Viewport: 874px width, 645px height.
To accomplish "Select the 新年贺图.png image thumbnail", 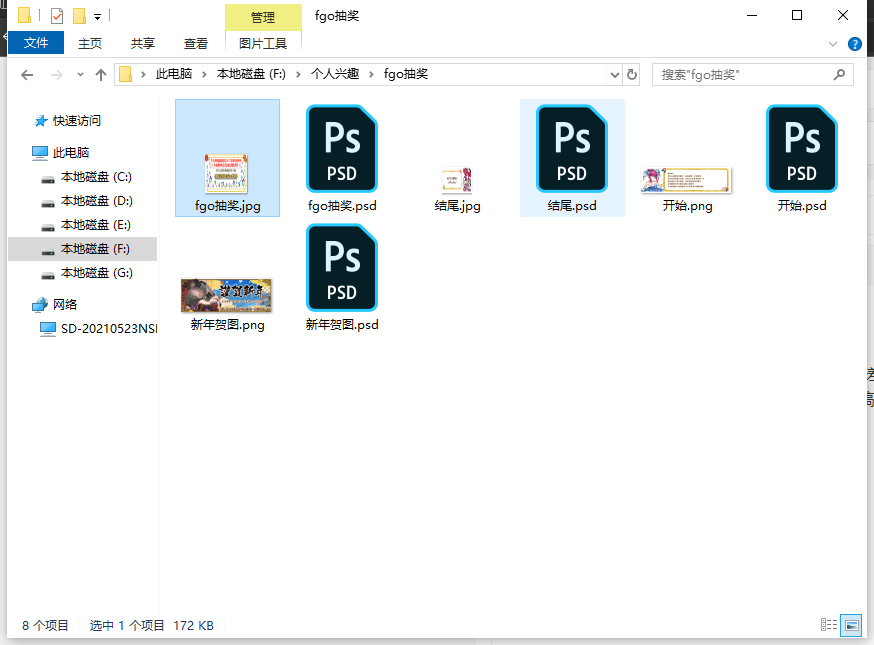I will 226,295.
